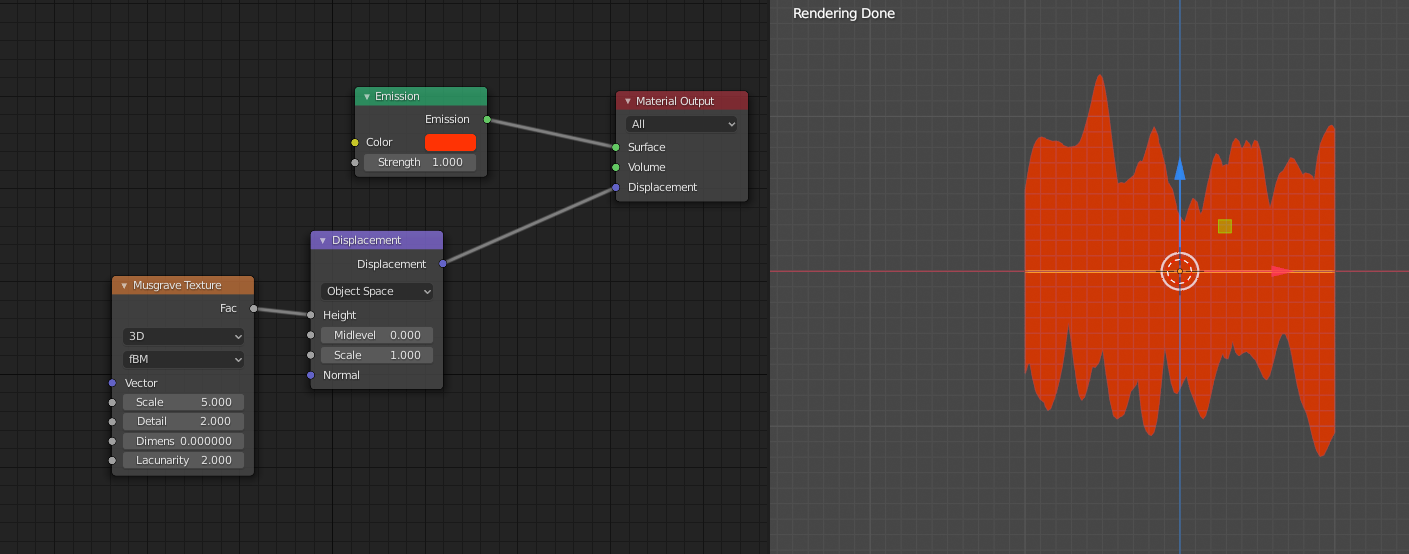
Task: Click the Displacement Scale input socket
Action: click(x=311, y=355)
